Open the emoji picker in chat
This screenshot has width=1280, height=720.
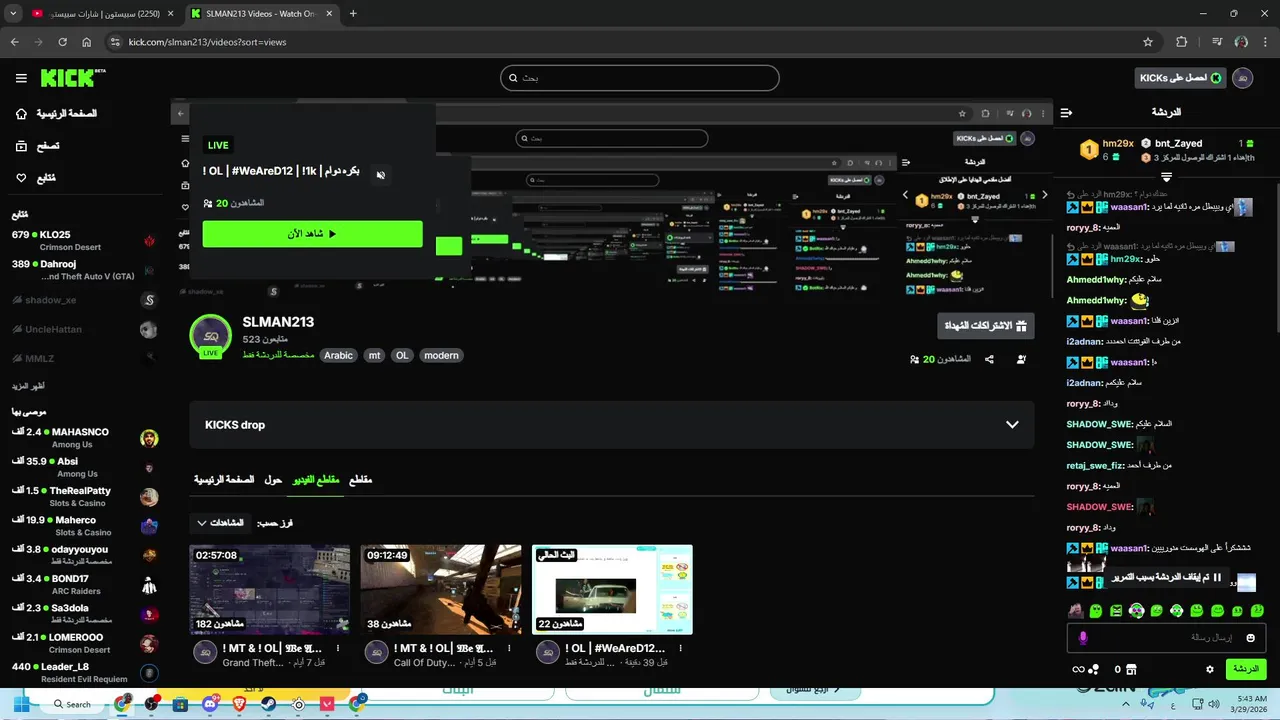point(1250,638)
